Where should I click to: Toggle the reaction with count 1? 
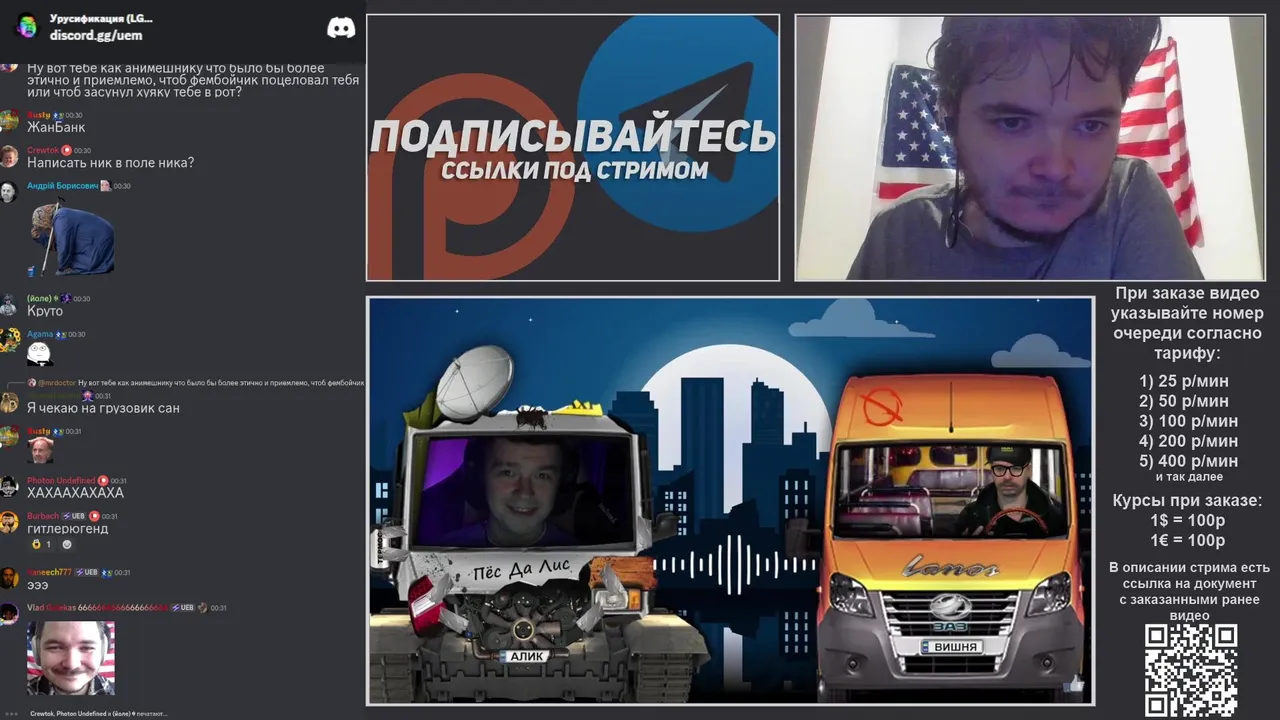click(x=41, y=545)
